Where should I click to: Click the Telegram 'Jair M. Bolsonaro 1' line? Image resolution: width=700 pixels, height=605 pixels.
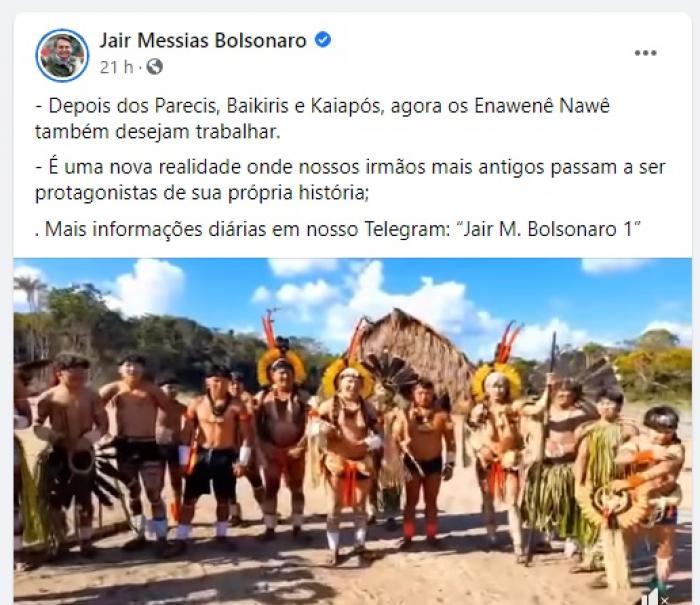tap(338, 229)
